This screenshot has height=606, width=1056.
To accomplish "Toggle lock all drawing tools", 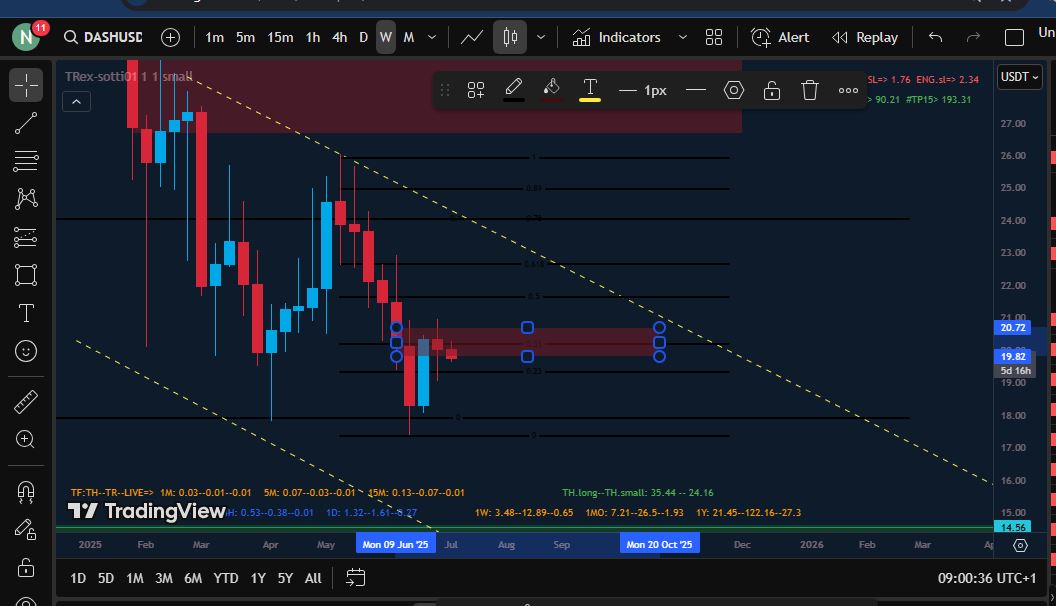I will coord(26,568).
